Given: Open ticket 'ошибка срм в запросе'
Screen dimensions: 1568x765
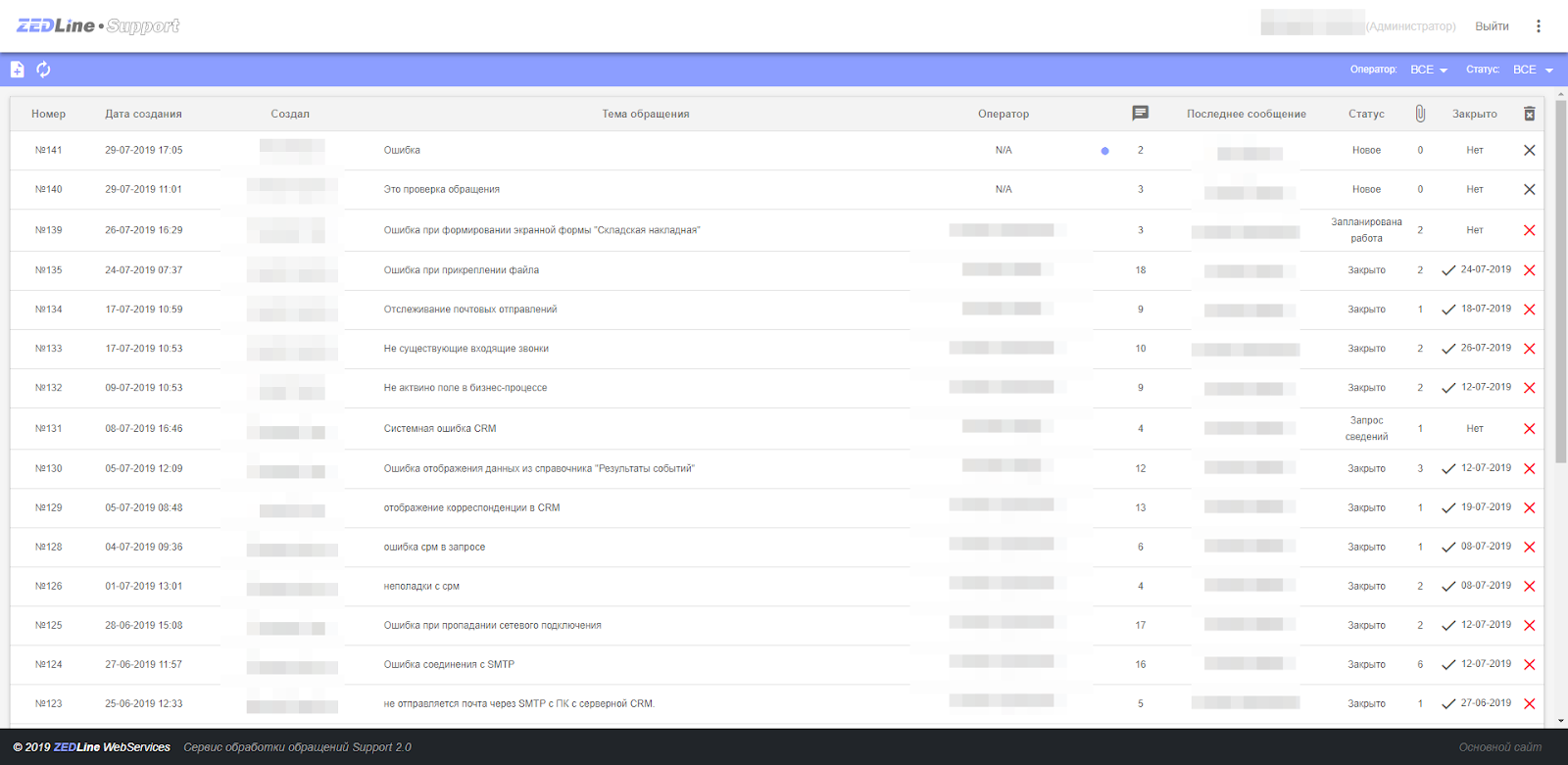Looking at the screenshot, I should click(434, 548).
